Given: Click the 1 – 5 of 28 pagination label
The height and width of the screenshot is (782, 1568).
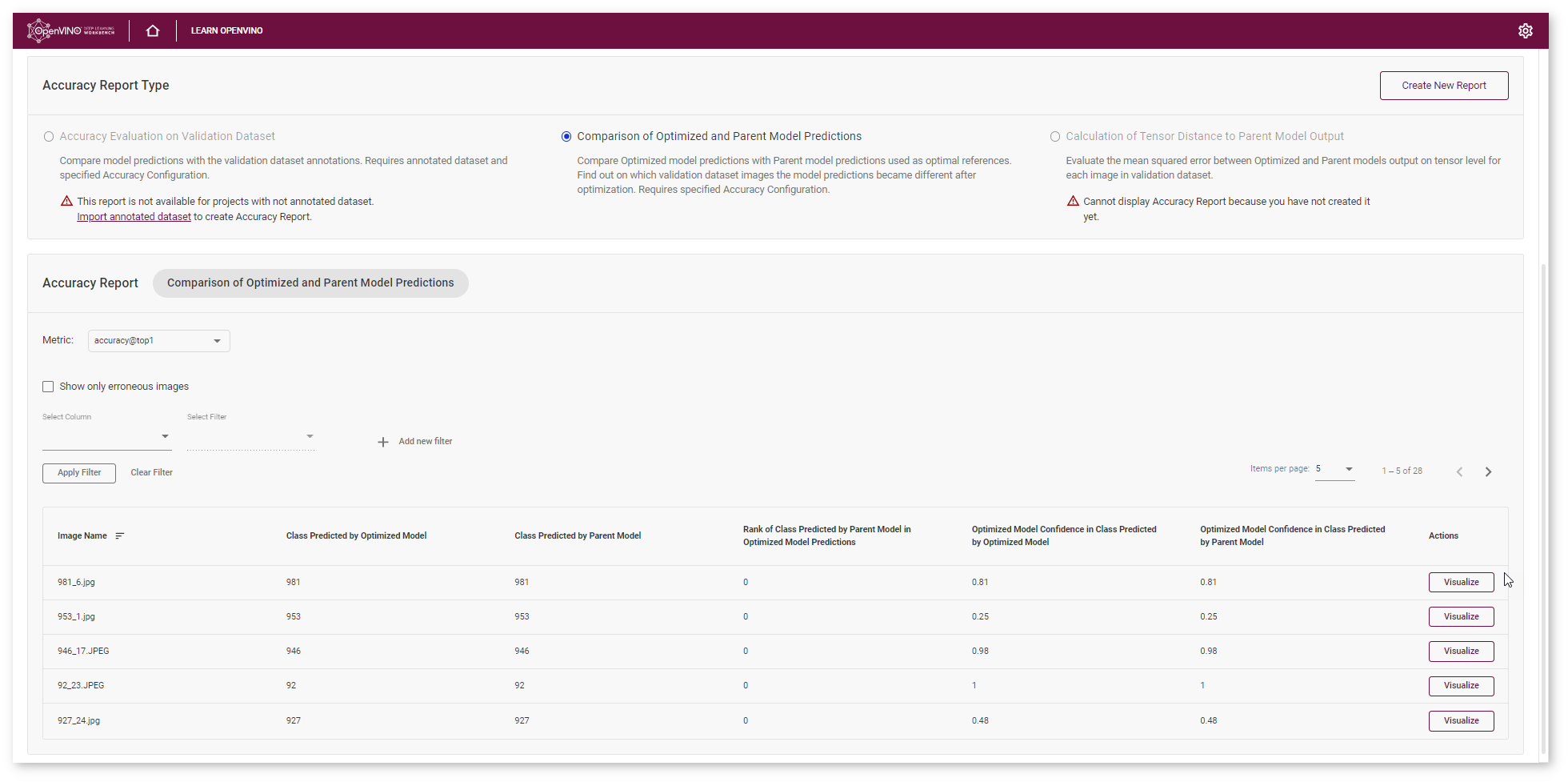Looking at the screenshot, I should click(x=1402, y=471).
